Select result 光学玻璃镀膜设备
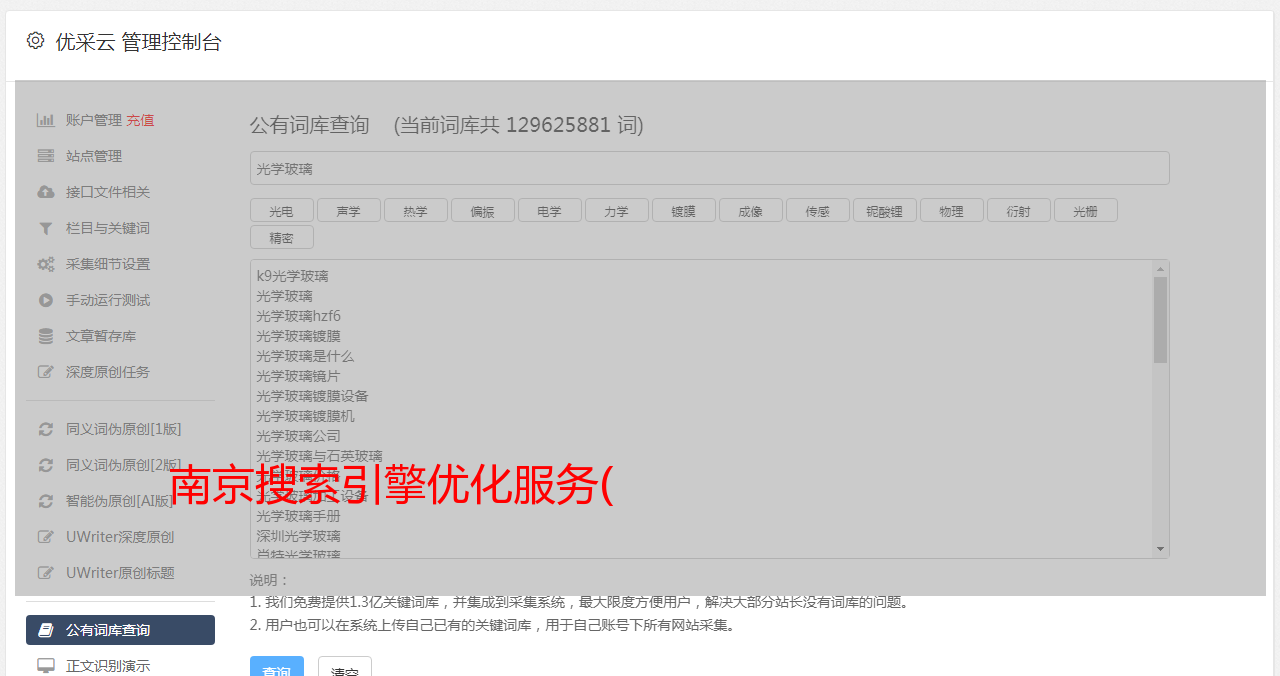The width and height of the screenshot is (1280, 676). click(x=312, y=396)
